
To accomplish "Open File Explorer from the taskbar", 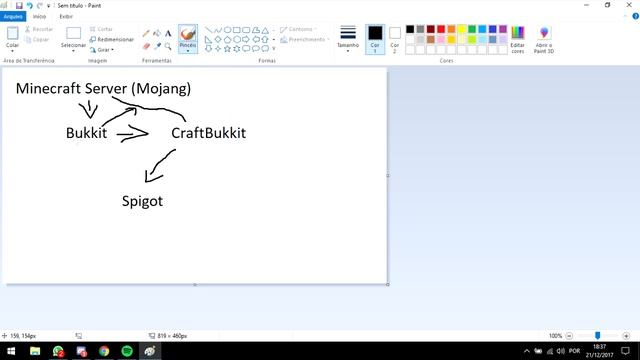I will coord(35,351).
